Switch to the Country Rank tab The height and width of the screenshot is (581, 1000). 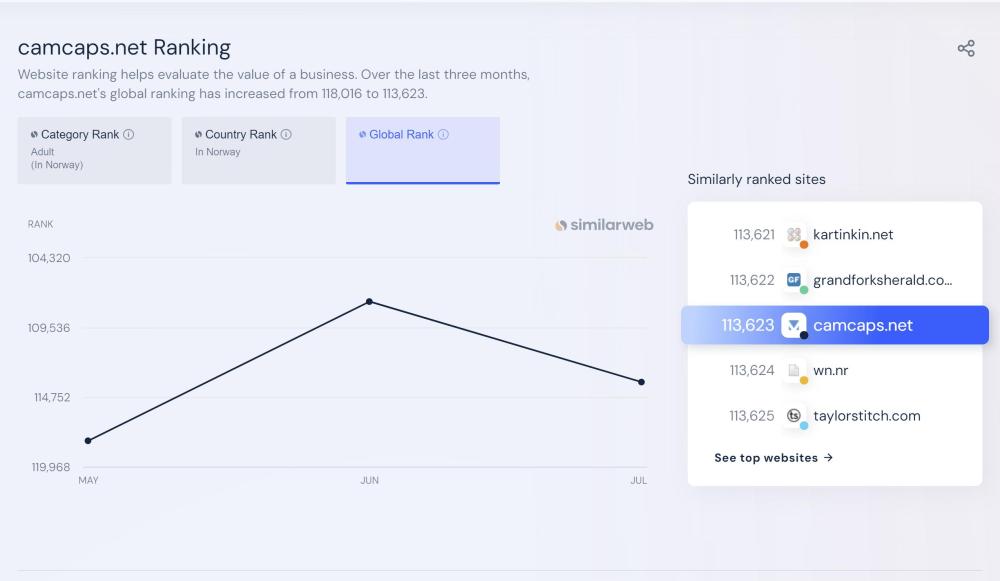(258, 150)
